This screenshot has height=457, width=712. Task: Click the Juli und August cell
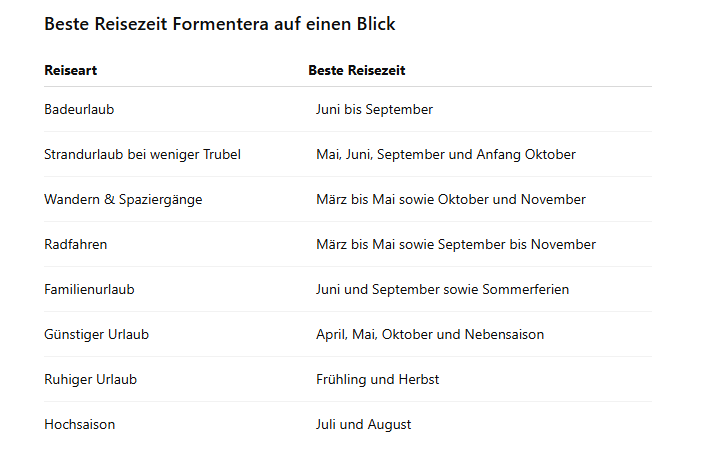[363, 424]
